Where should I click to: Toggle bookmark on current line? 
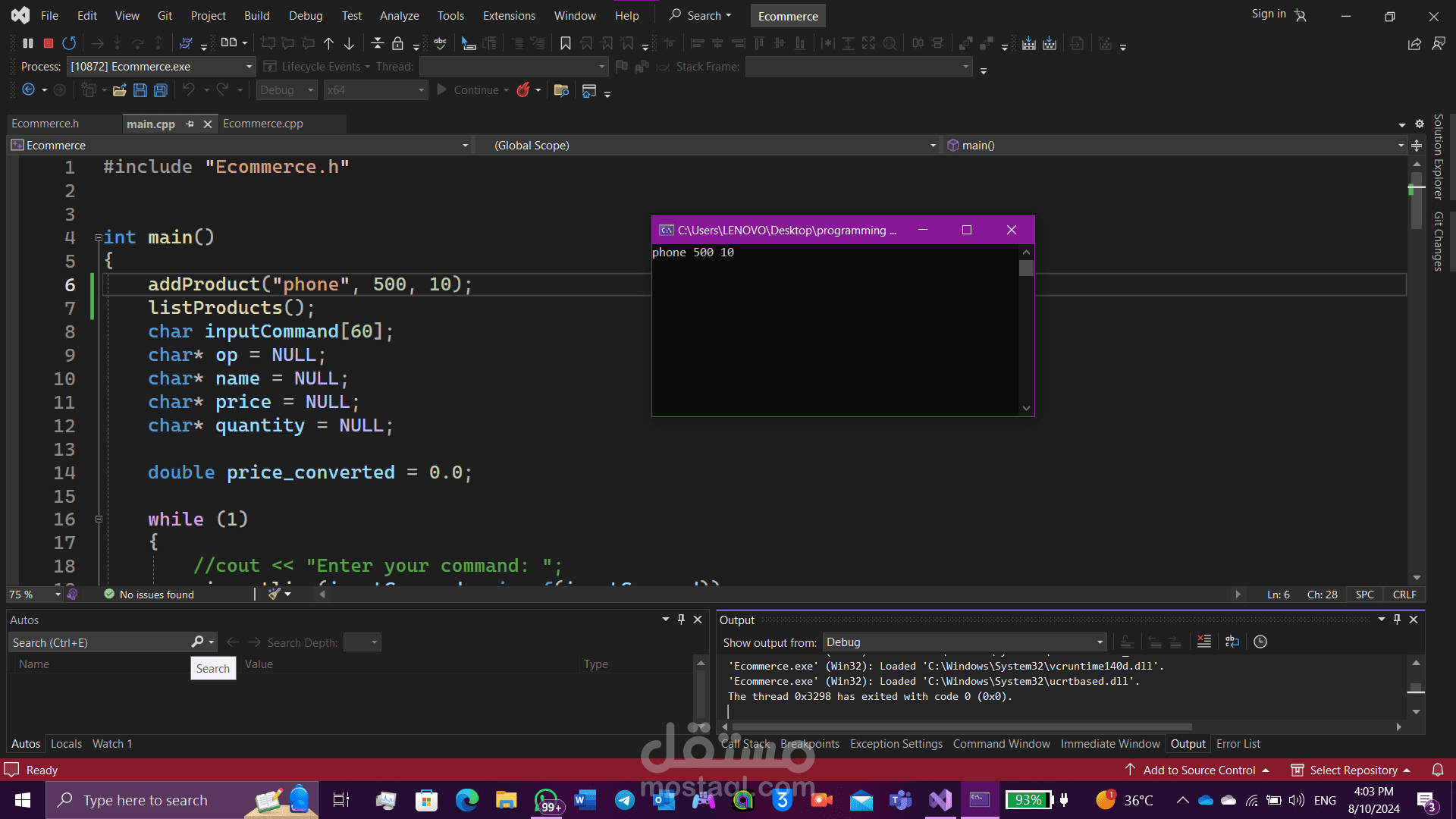[565, 43]
